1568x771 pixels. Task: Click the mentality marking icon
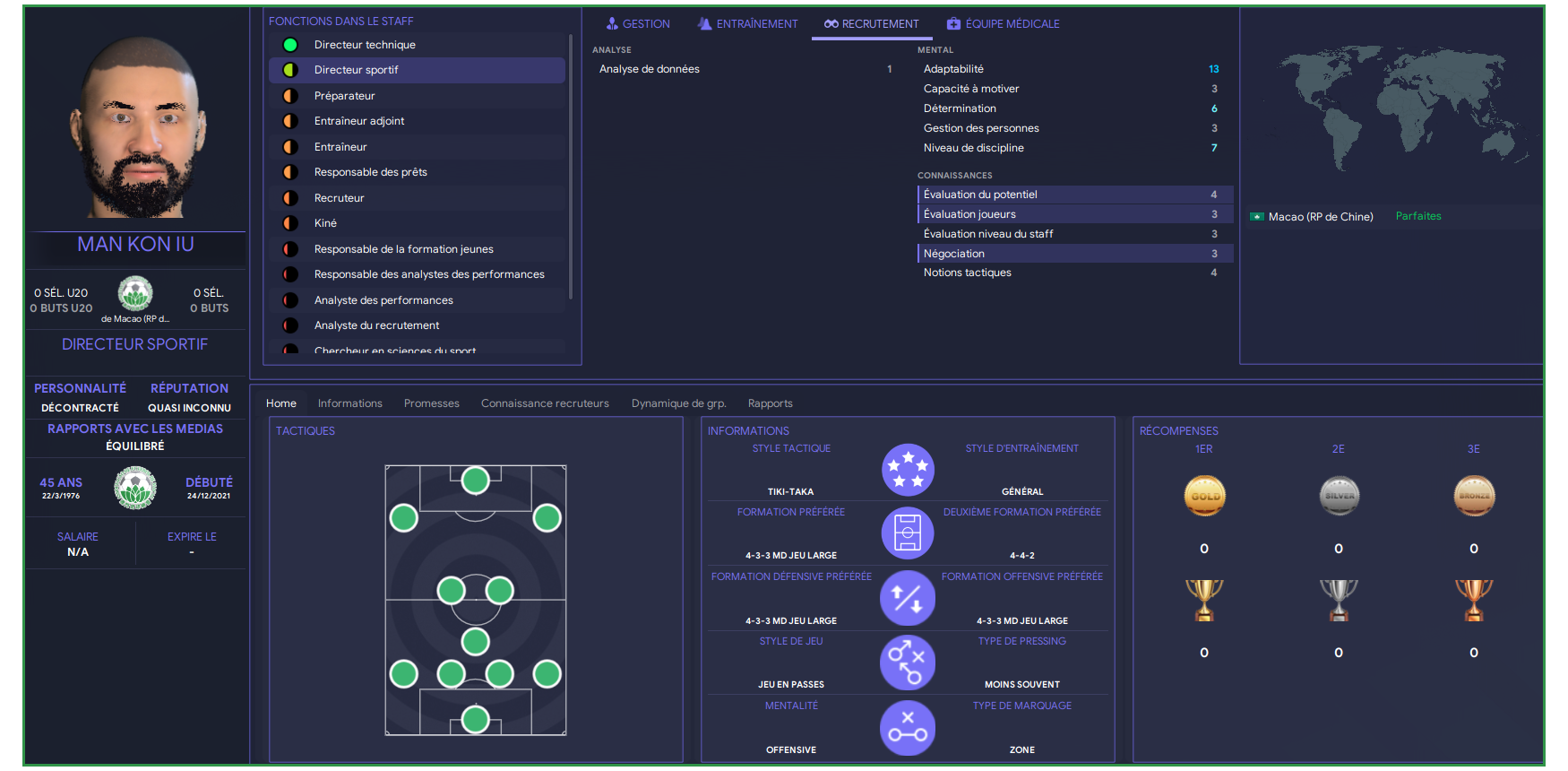pyautogui.click(x=908, y=727)
